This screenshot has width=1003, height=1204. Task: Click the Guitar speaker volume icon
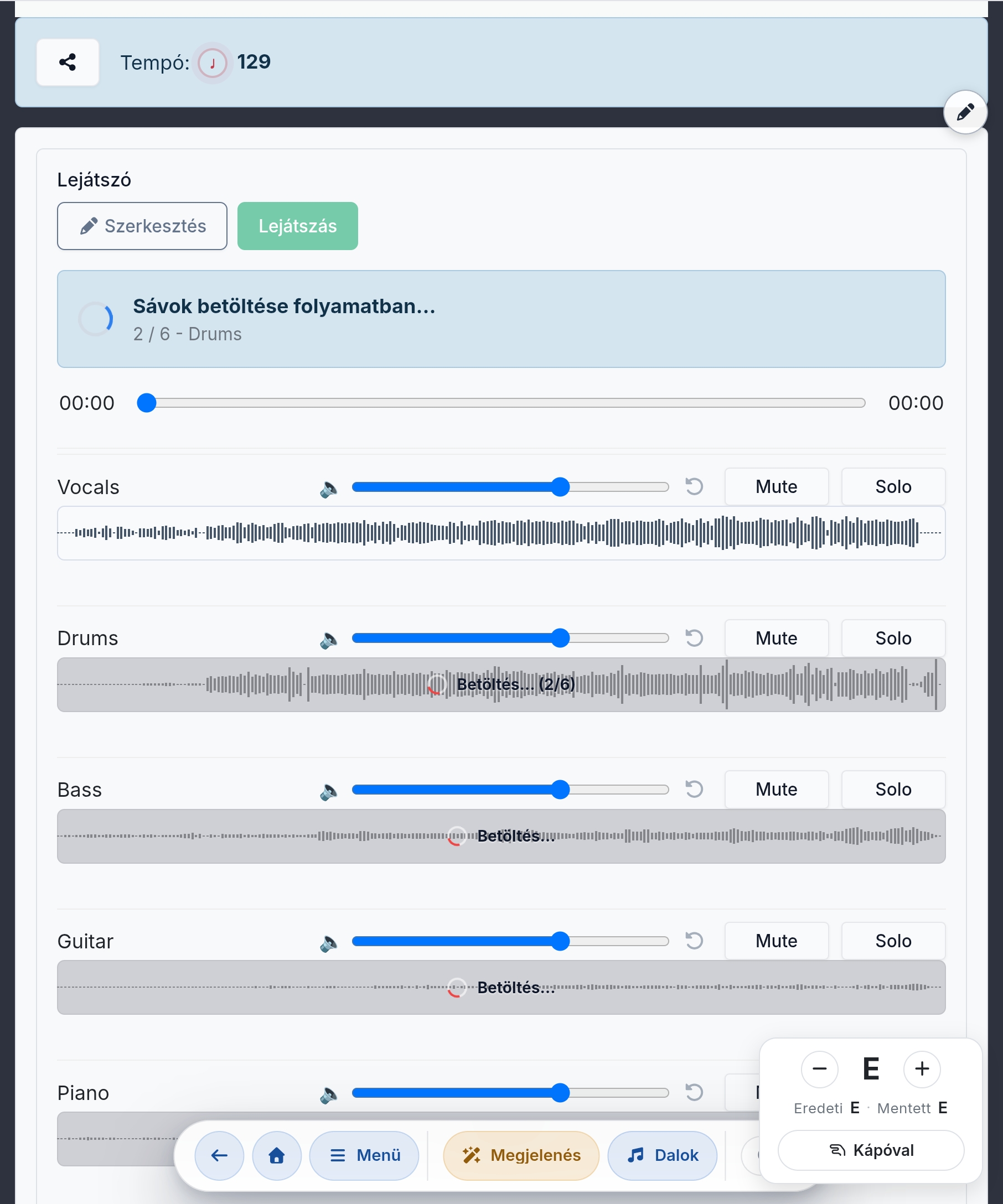329,942
